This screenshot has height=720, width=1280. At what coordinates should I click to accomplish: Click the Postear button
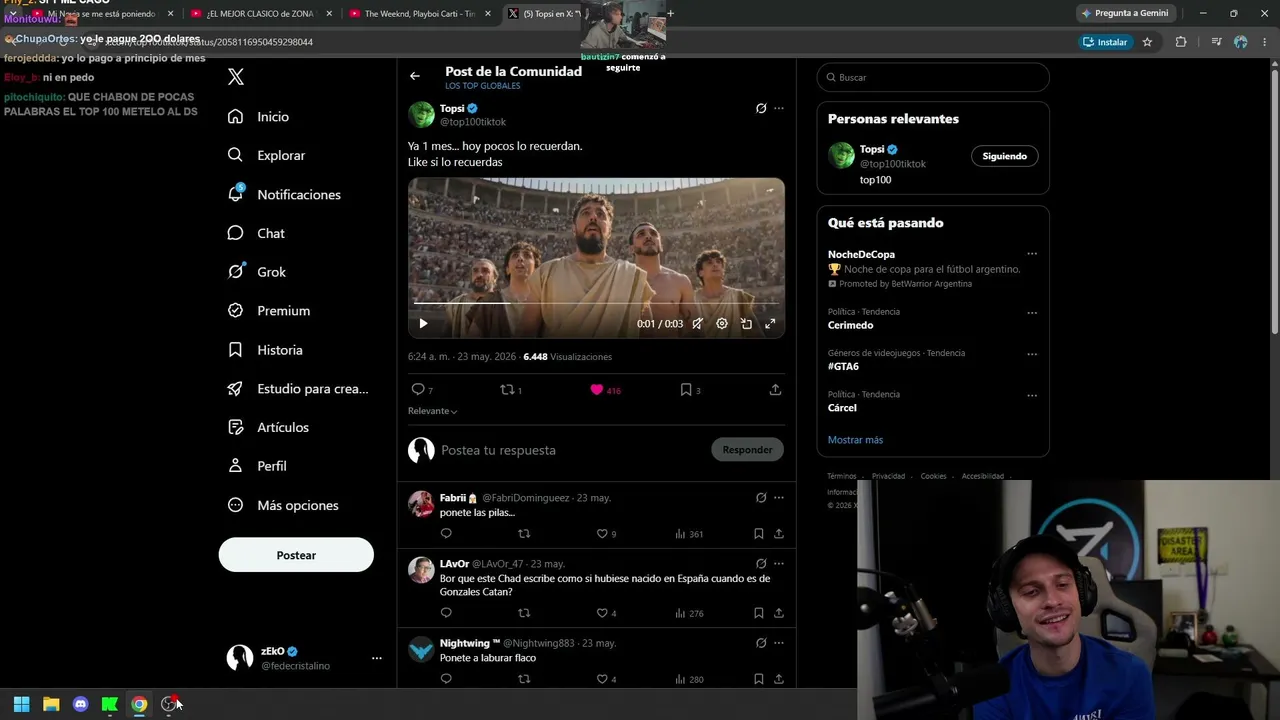(296, 555)
